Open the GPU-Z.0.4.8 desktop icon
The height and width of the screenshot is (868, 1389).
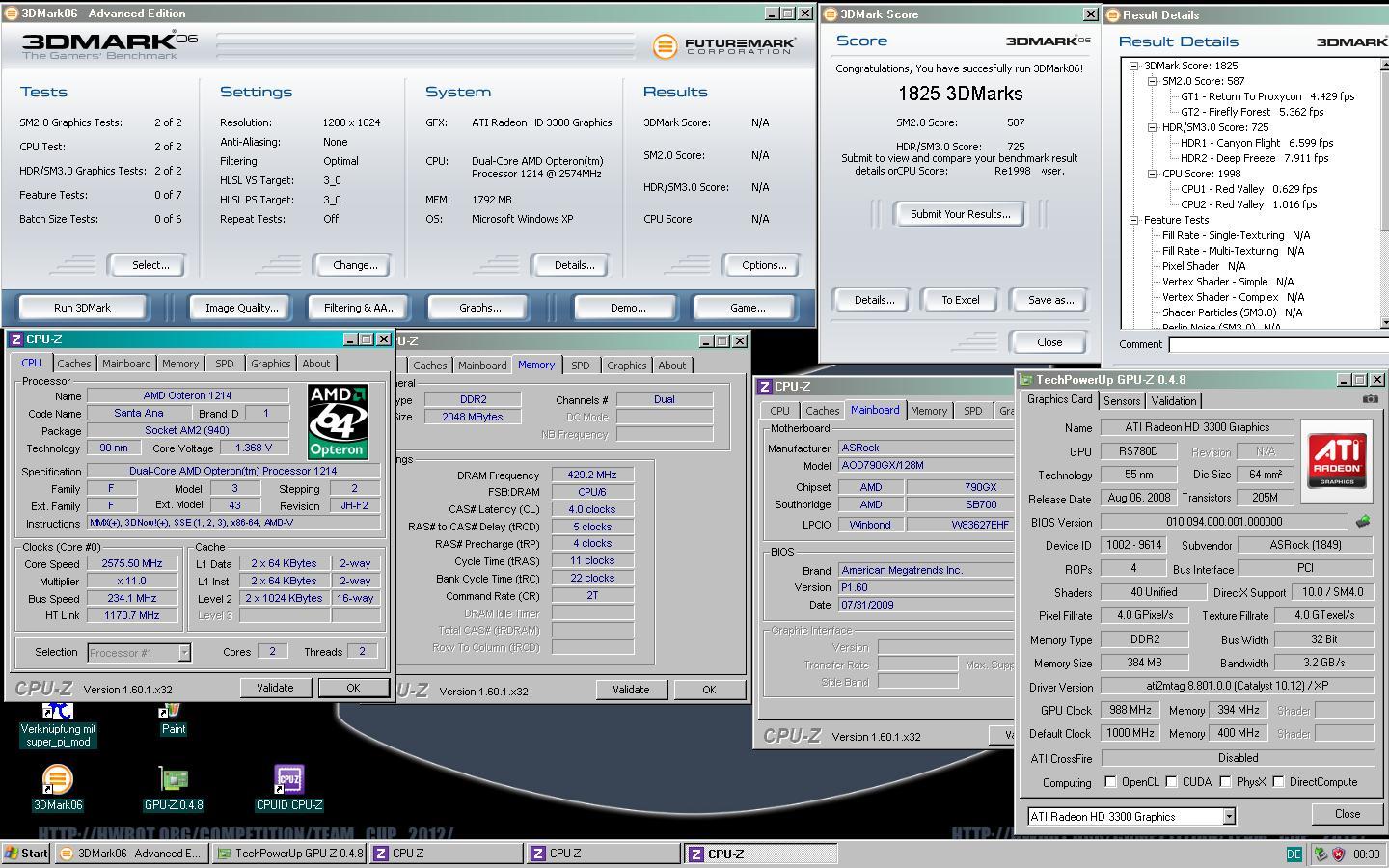174,779
